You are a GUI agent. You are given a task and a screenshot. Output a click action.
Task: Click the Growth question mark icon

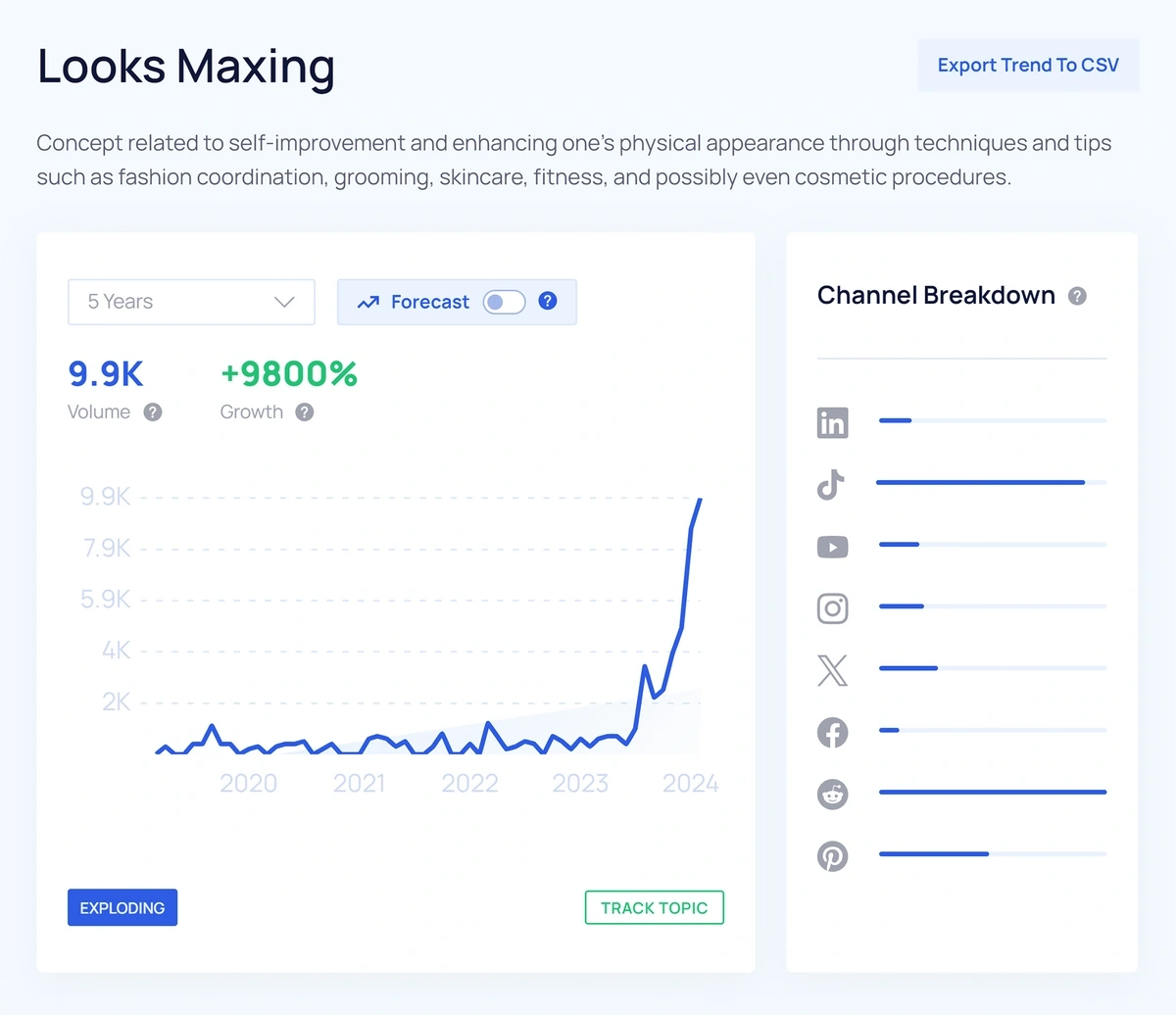[304, 412]
